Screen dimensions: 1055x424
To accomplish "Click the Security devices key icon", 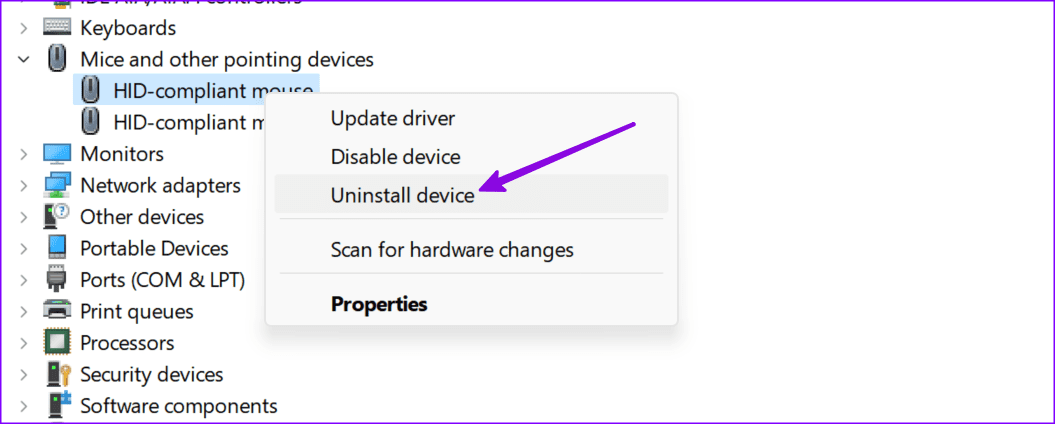I will [57, 374].
